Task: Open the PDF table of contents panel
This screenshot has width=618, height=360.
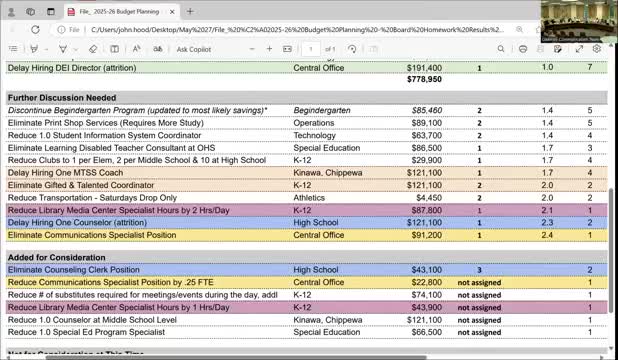Action: [13, 49]
